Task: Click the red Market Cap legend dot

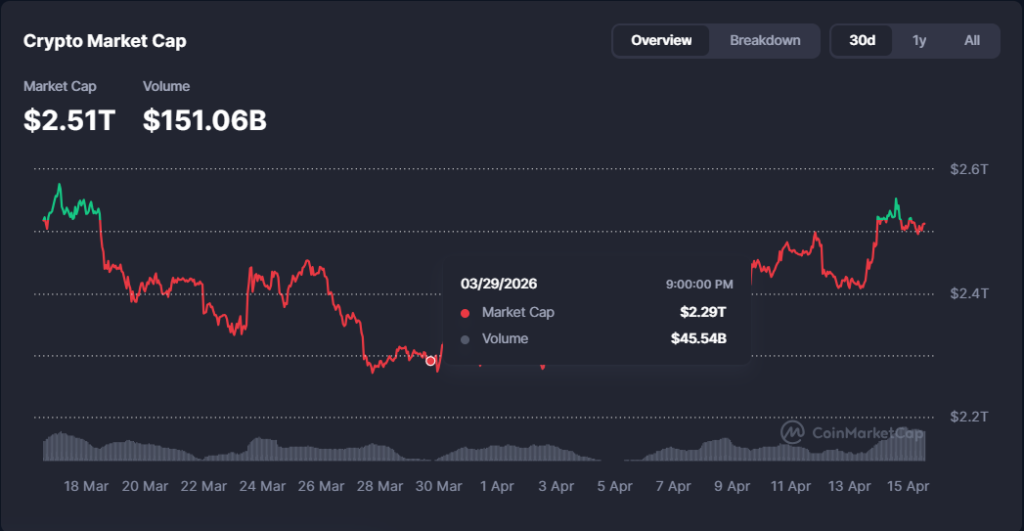Action: click(465, 313)
